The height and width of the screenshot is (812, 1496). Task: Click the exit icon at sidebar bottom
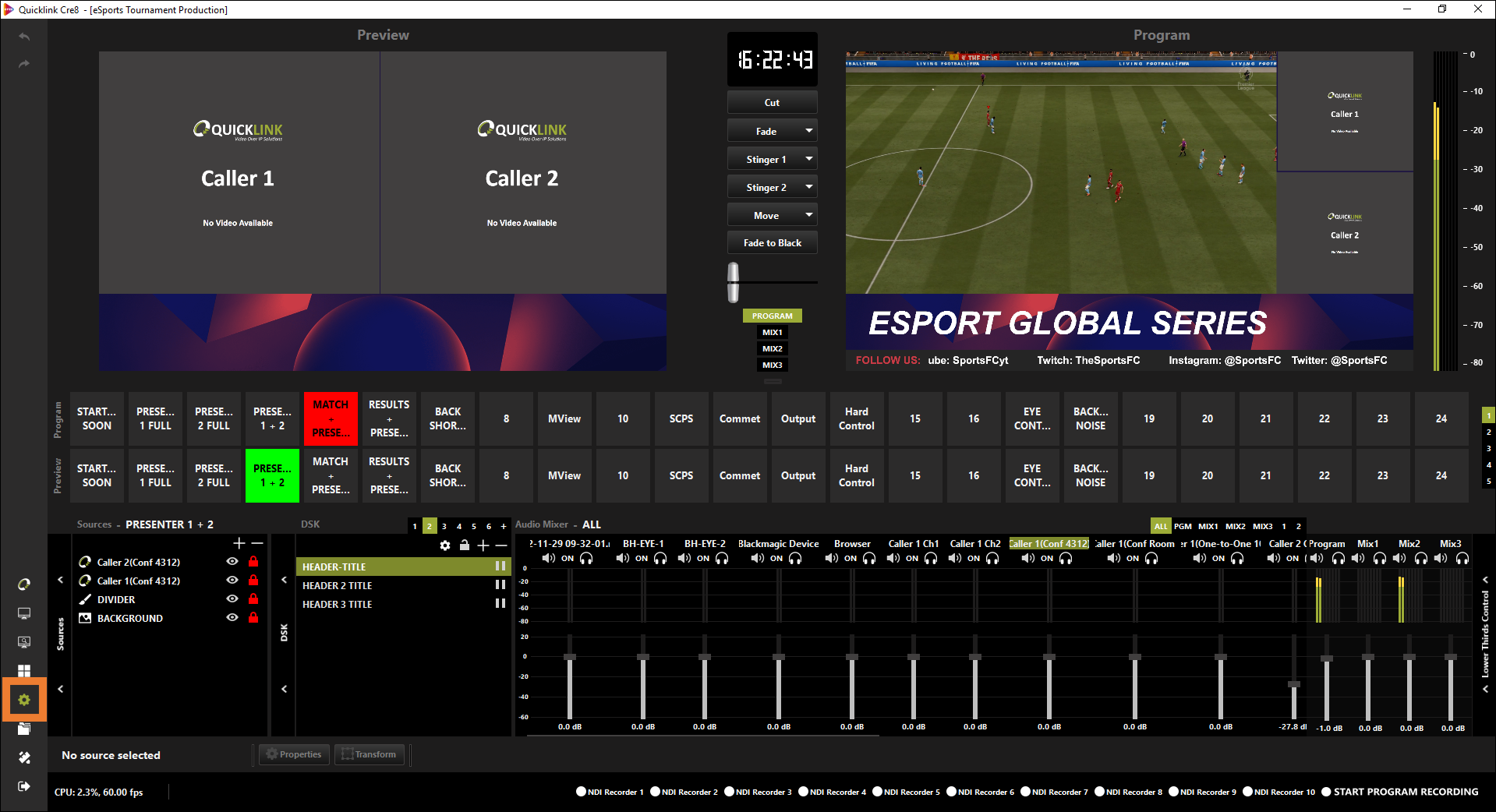[x=24, y=786]
